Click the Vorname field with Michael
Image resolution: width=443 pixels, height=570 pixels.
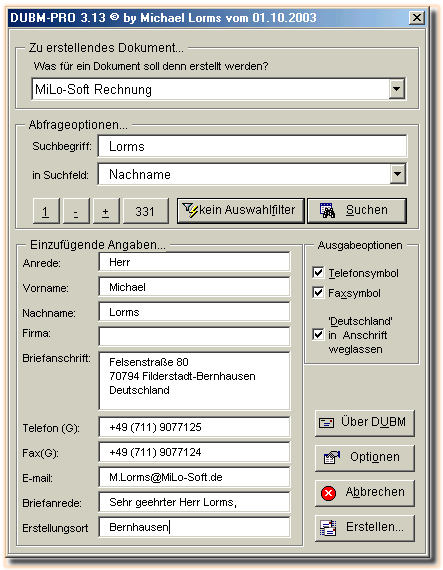194,287
